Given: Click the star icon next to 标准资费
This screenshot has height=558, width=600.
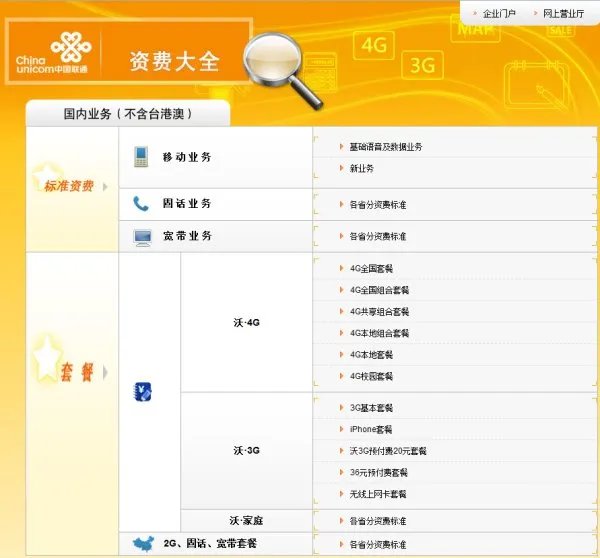Looking at the screenshot, I should (46, 176).
